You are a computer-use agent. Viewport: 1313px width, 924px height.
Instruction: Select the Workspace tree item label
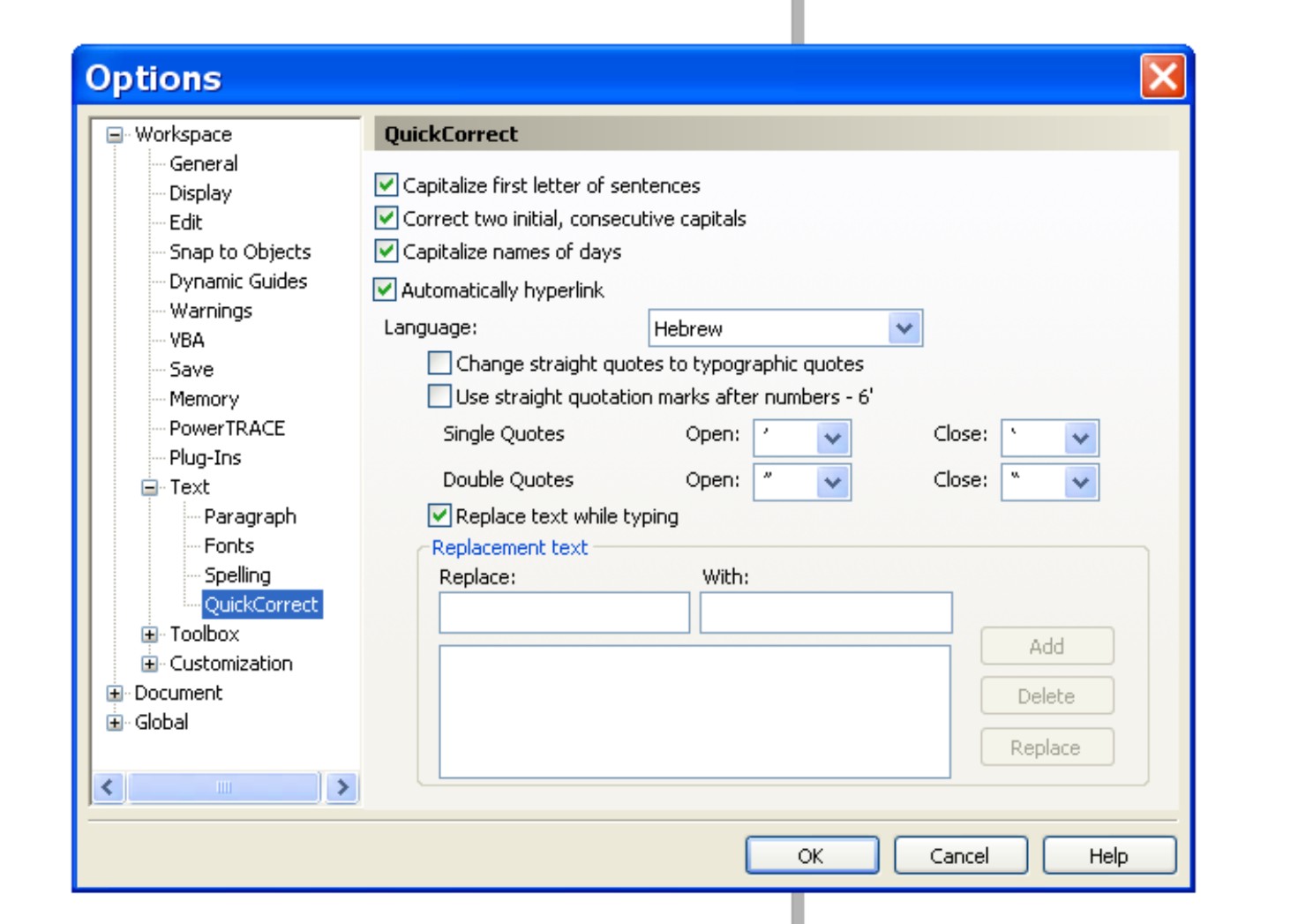coord(184,134)
